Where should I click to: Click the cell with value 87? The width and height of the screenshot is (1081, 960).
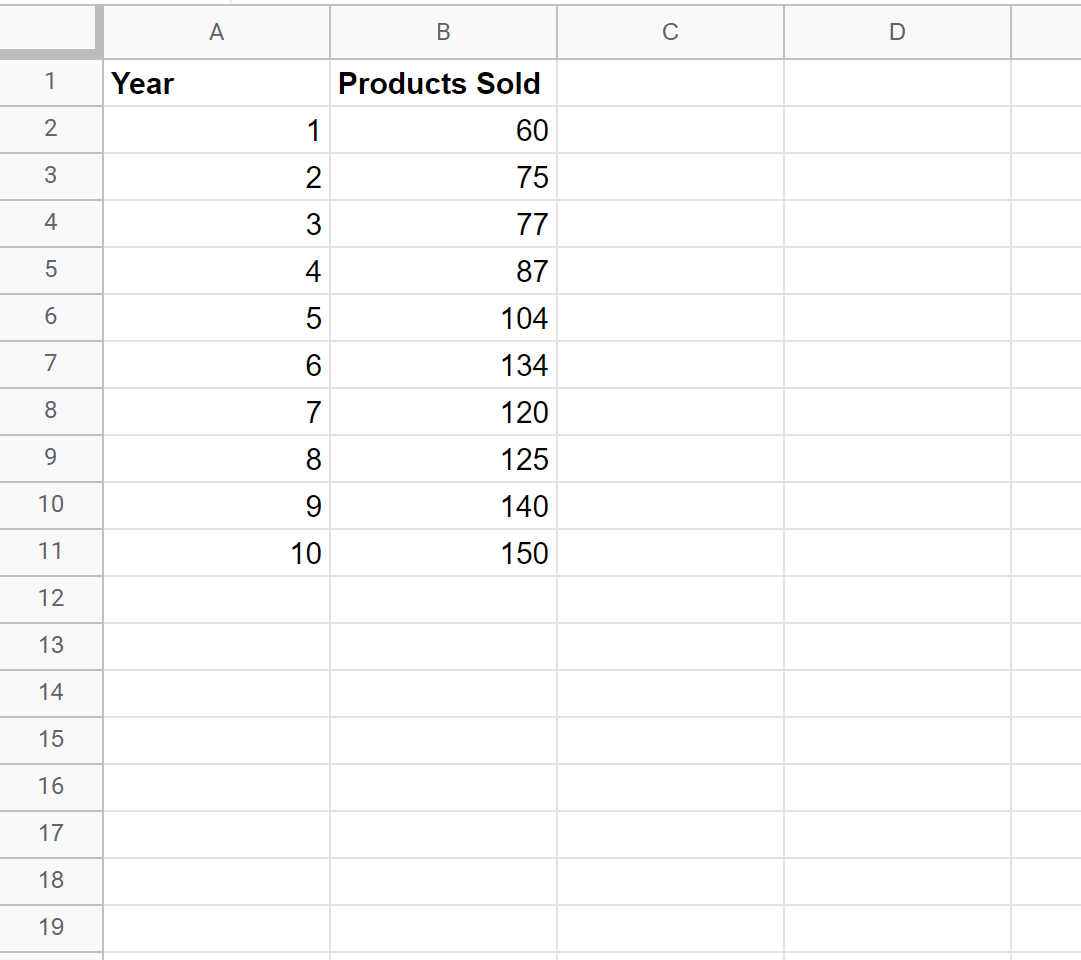point(443,271)
